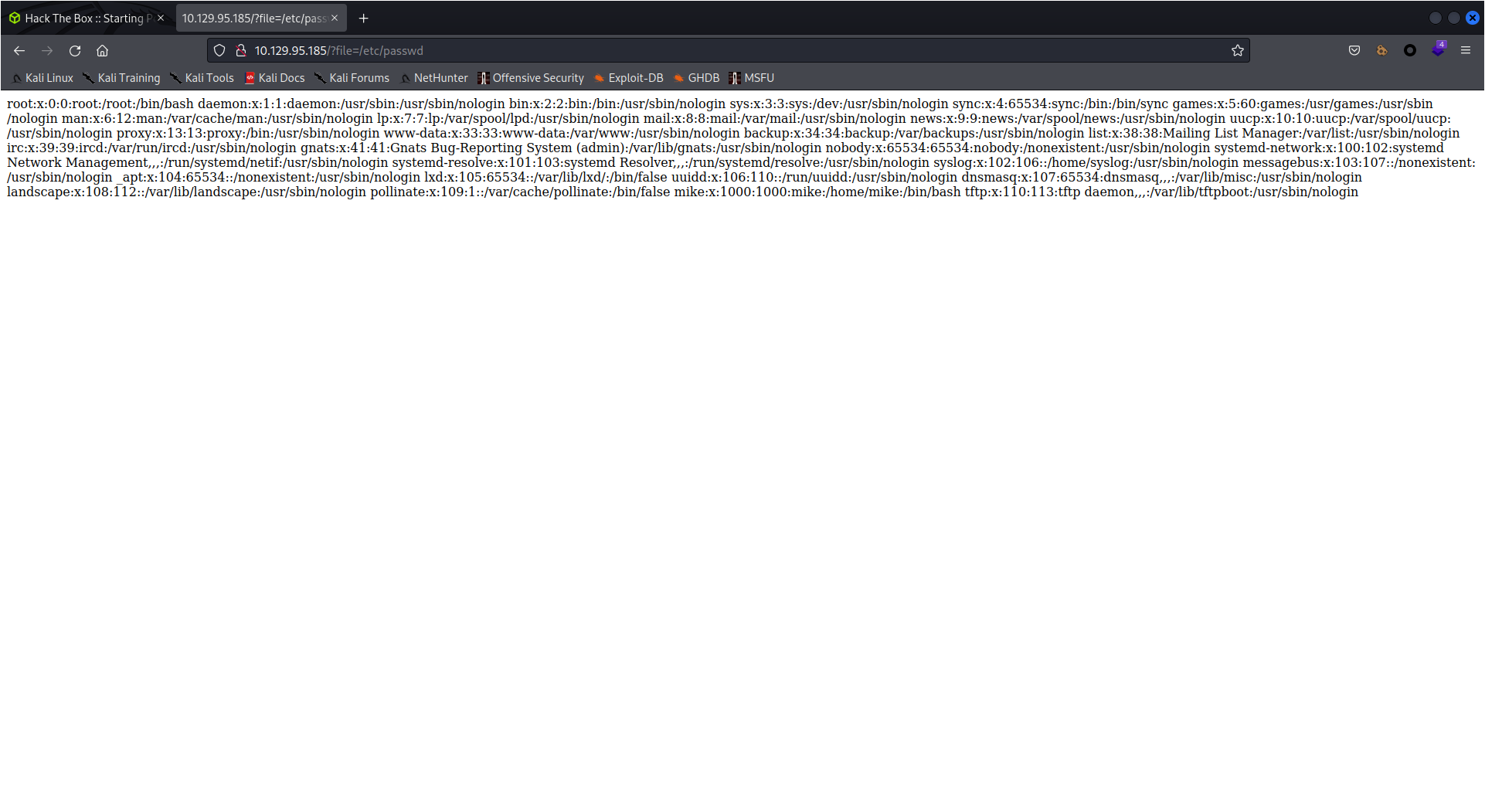Click 'www-data:x:33:33:www-data:/var/www:/usr/sbin/nologin' text
The width and height of the screenshot is (1485, 812).
[x=562, y=133]
